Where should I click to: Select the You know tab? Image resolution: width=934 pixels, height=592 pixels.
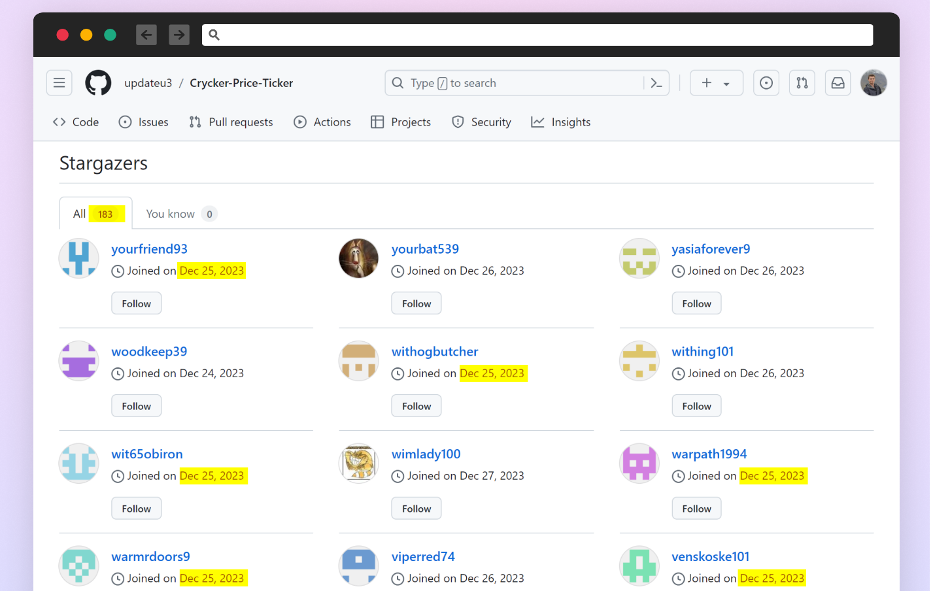[181, 214]
